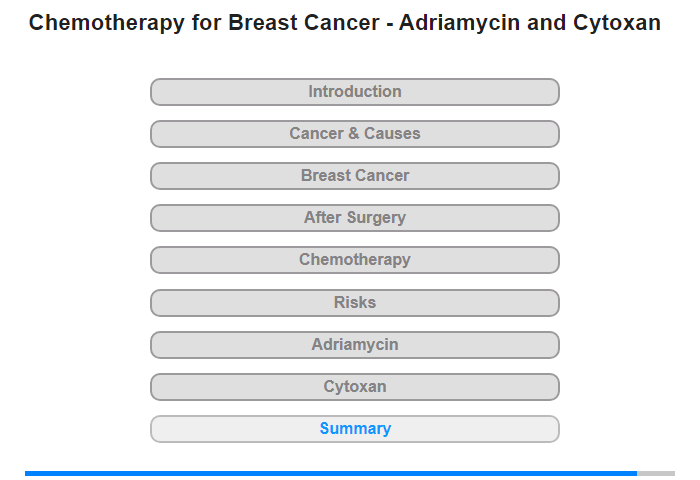Click the blue filled part of progress bar
The height and width of the screenshot is (480, 700).
[x=331, y=473]
